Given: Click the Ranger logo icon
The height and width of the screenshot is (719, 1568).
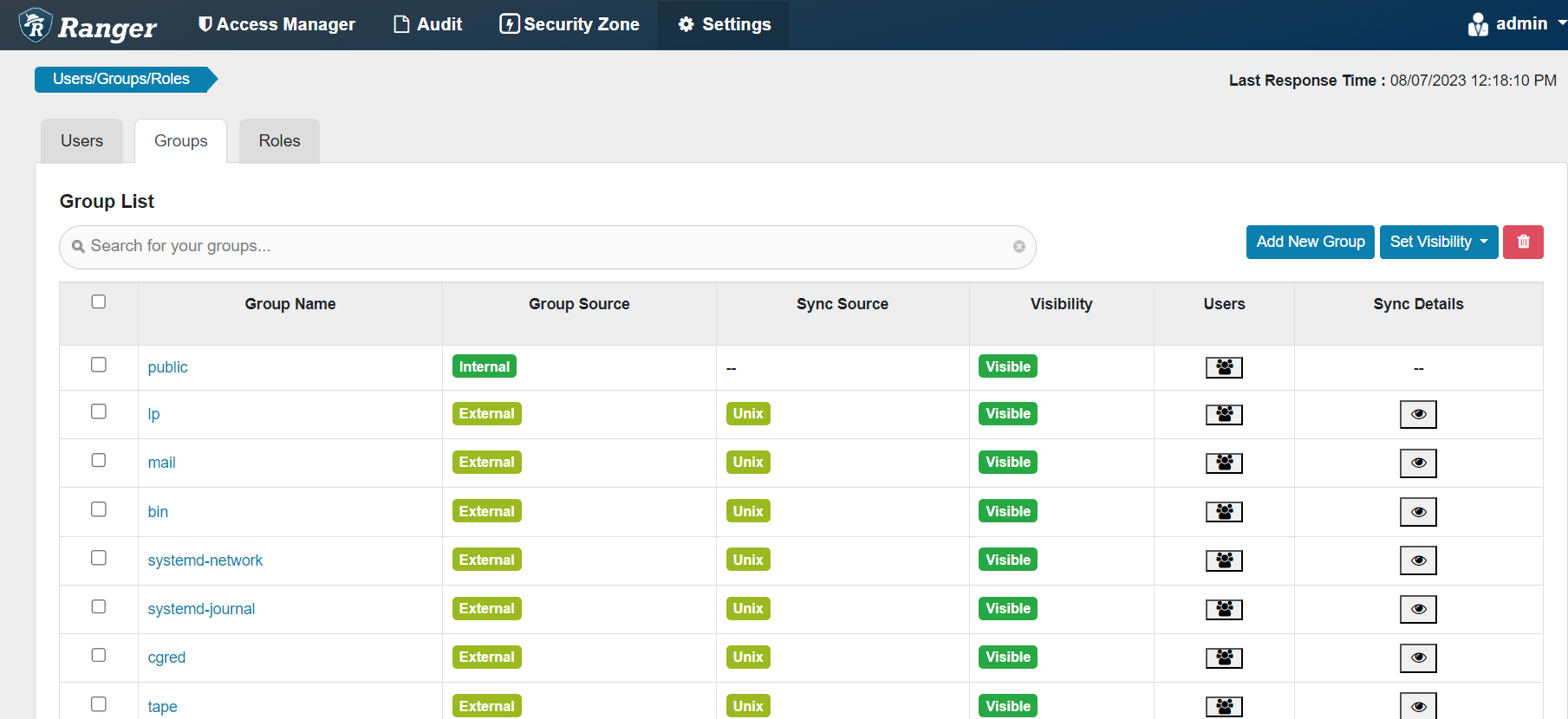Looking at the screenshot, I should pos(36,25).
